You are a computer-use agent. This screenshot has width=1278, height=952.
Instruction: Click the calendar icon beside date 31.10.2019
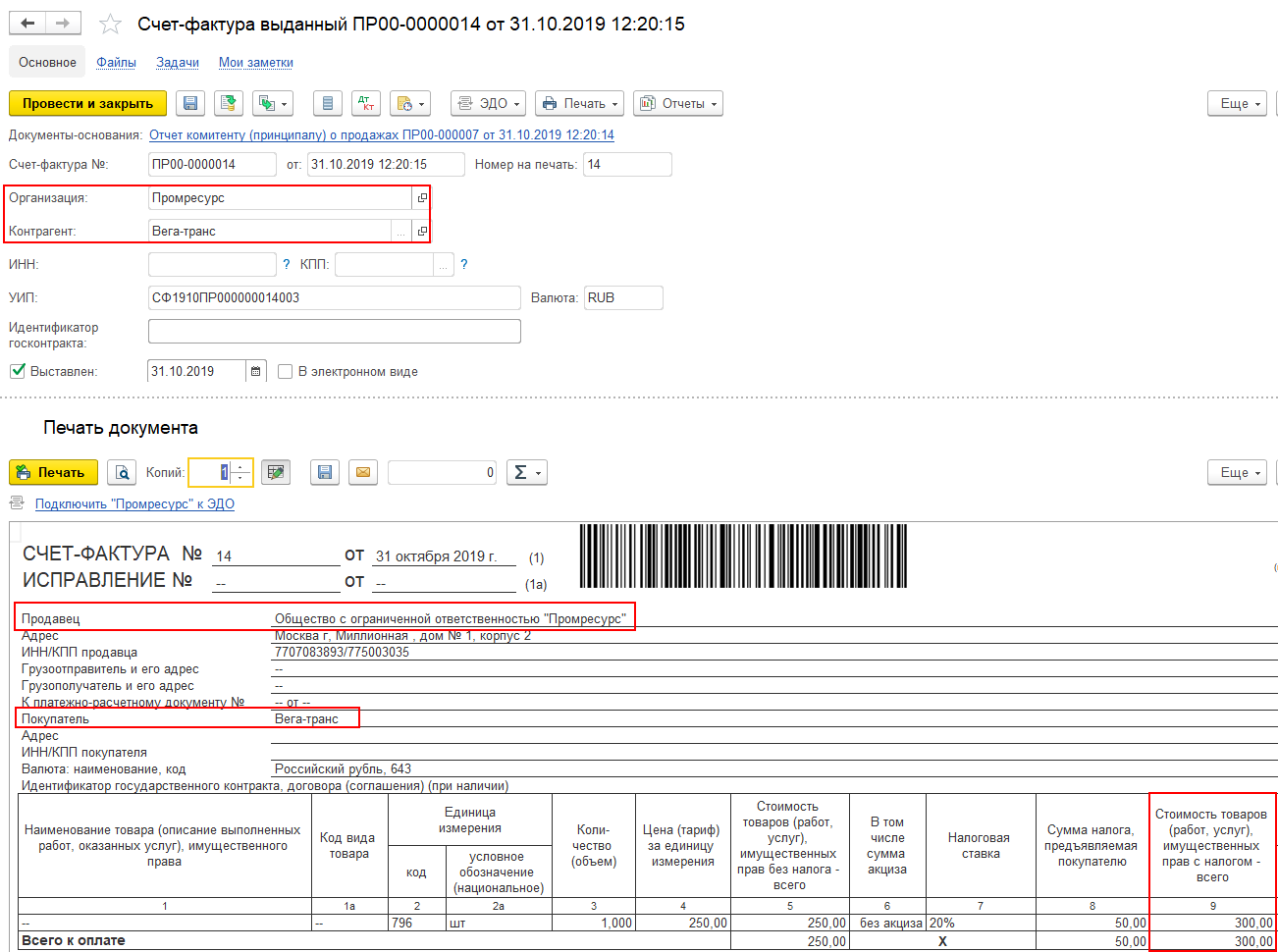(256, 371)
